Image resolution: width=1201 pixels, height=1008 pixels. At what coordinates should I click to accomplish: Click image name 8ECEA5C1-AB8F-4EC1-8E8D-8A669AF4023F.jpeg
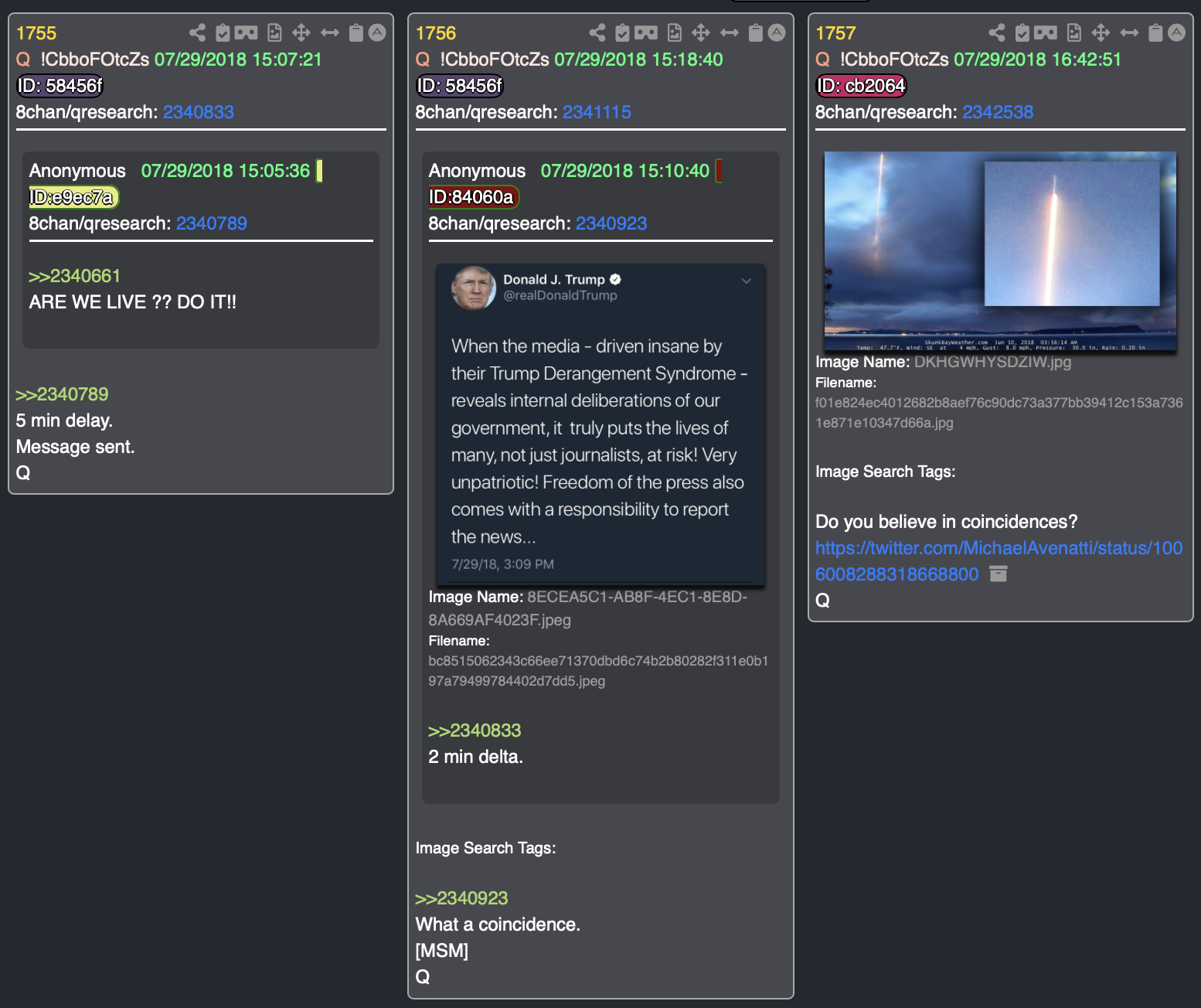click(587, 608)
